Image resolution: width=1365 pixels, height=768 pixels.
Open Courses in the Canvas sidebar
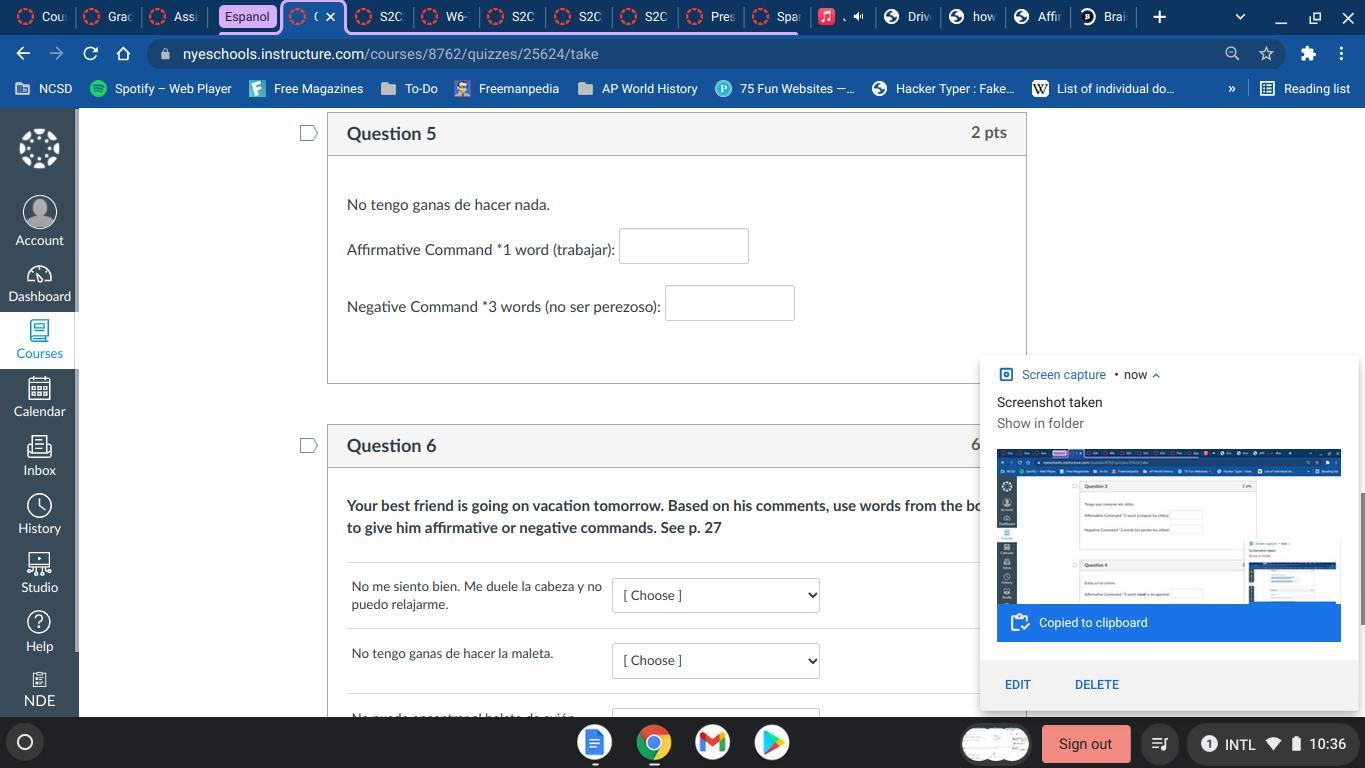(39, 340)
